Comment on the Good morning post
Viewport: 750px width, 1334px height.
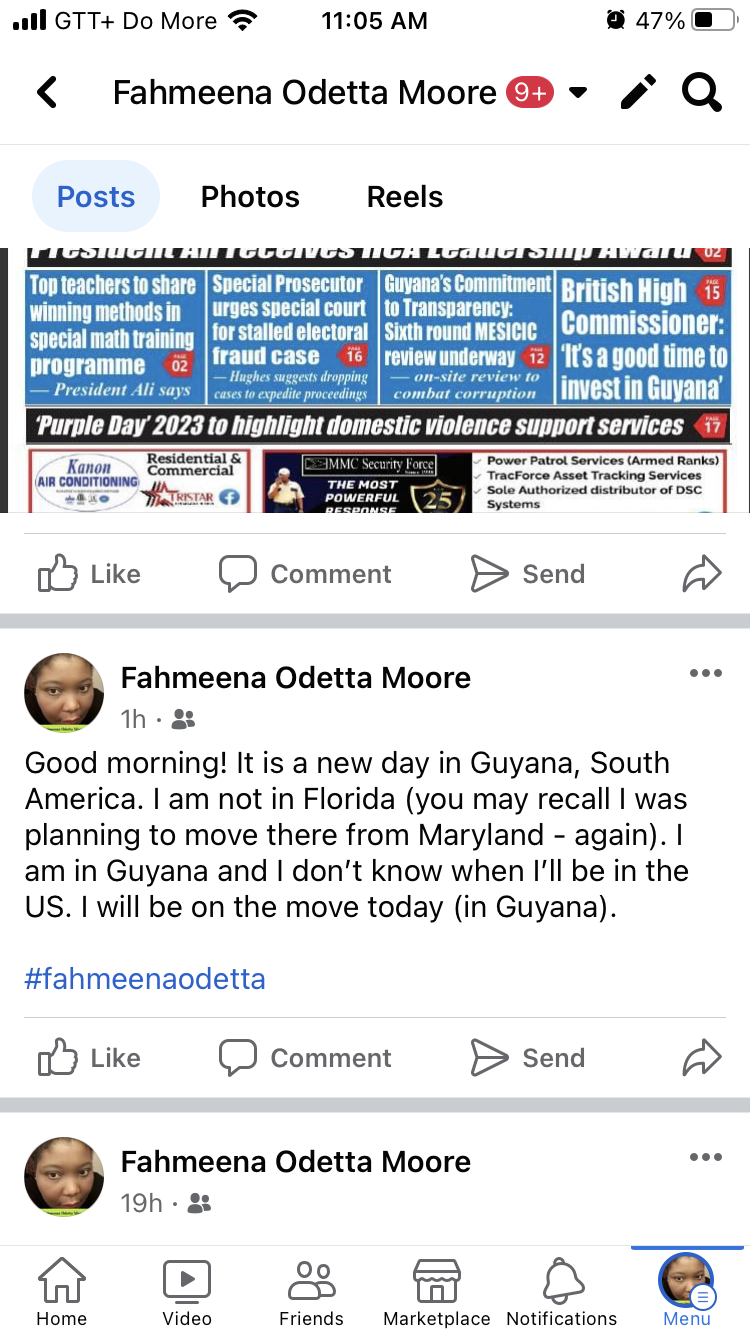pyautogui.click(x=305, y=1058)
